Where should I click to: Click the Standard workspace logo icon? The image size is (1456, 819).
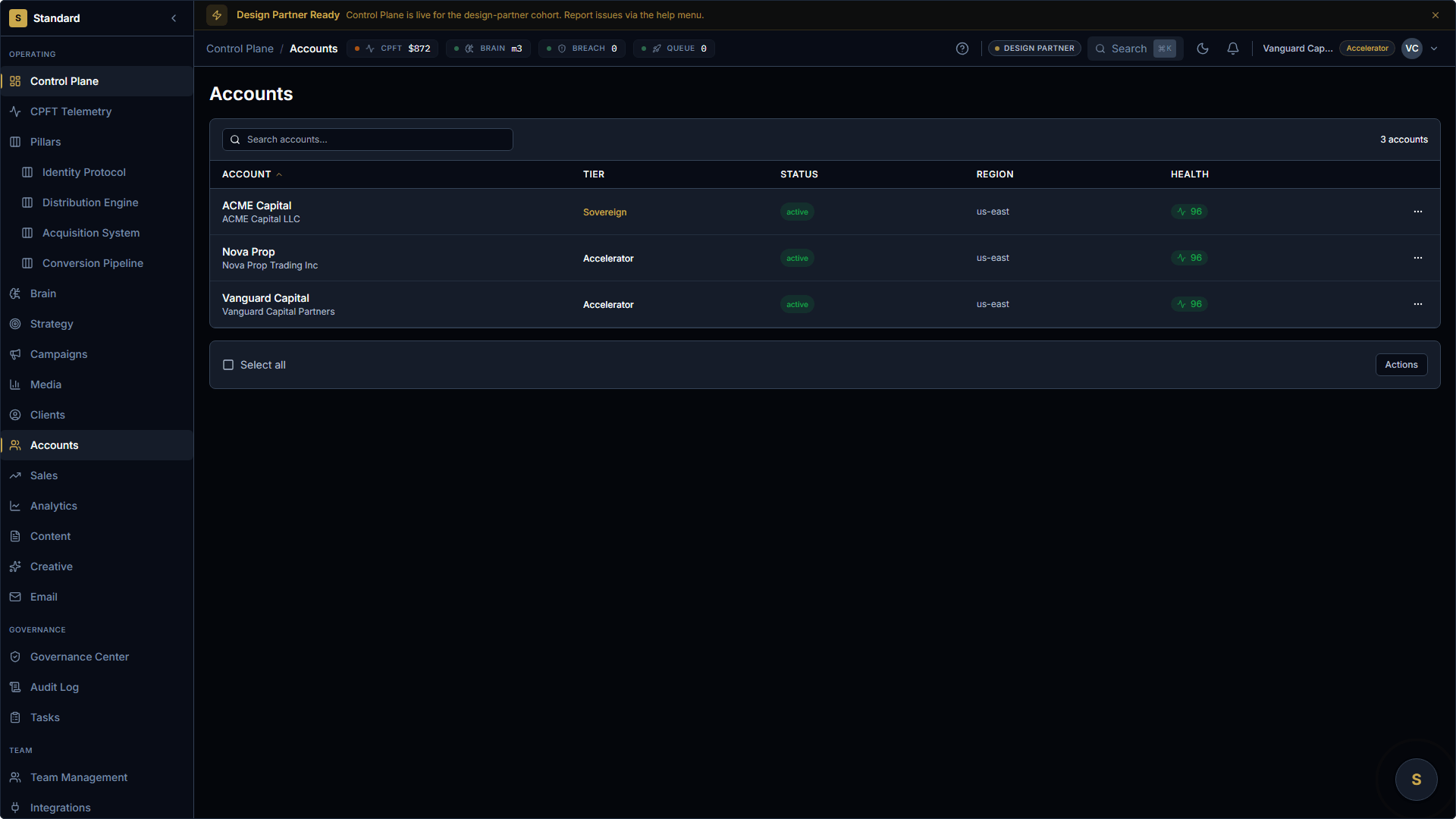tap(18, 18)
